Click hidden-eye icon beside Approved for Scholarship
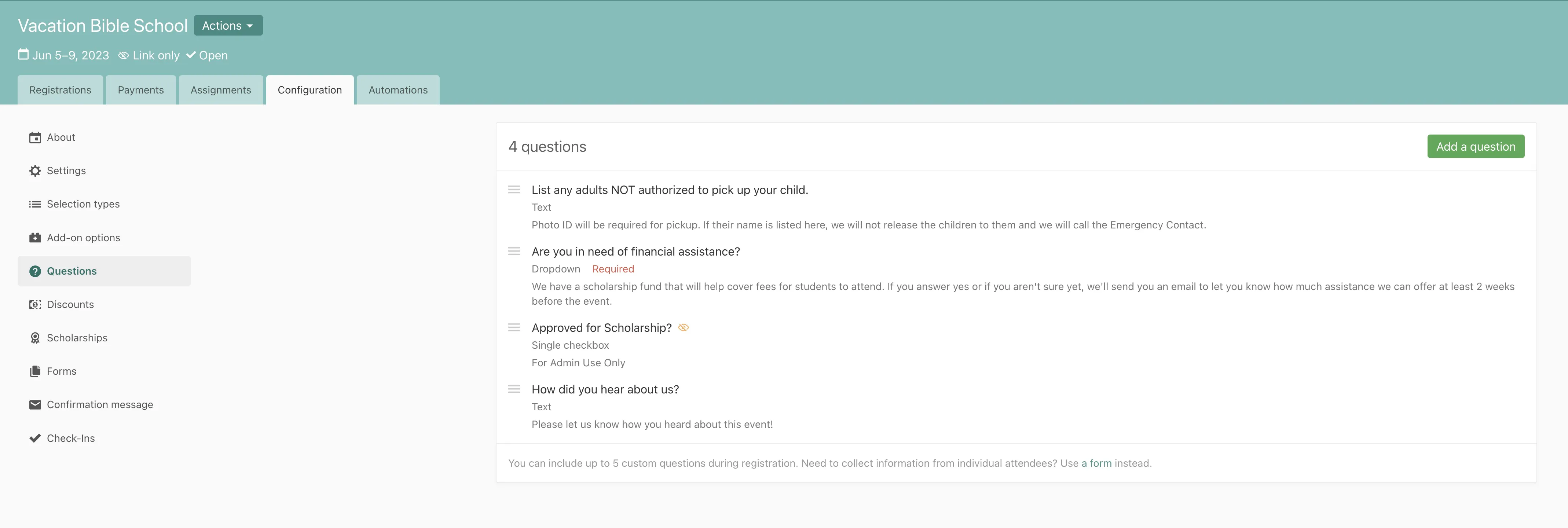This screenshot has width=1568, height=528. 684,328
